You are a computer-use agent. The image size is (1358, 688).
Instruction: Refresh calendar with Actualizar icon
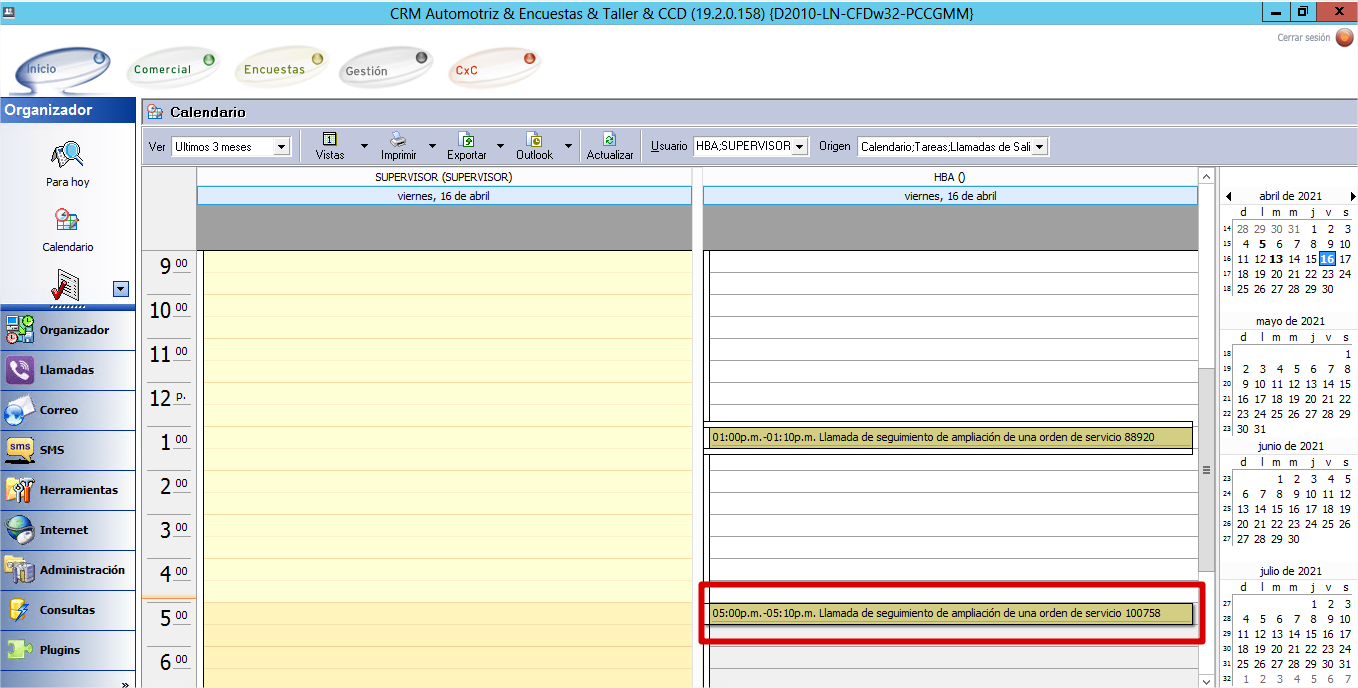click(609, 140)
